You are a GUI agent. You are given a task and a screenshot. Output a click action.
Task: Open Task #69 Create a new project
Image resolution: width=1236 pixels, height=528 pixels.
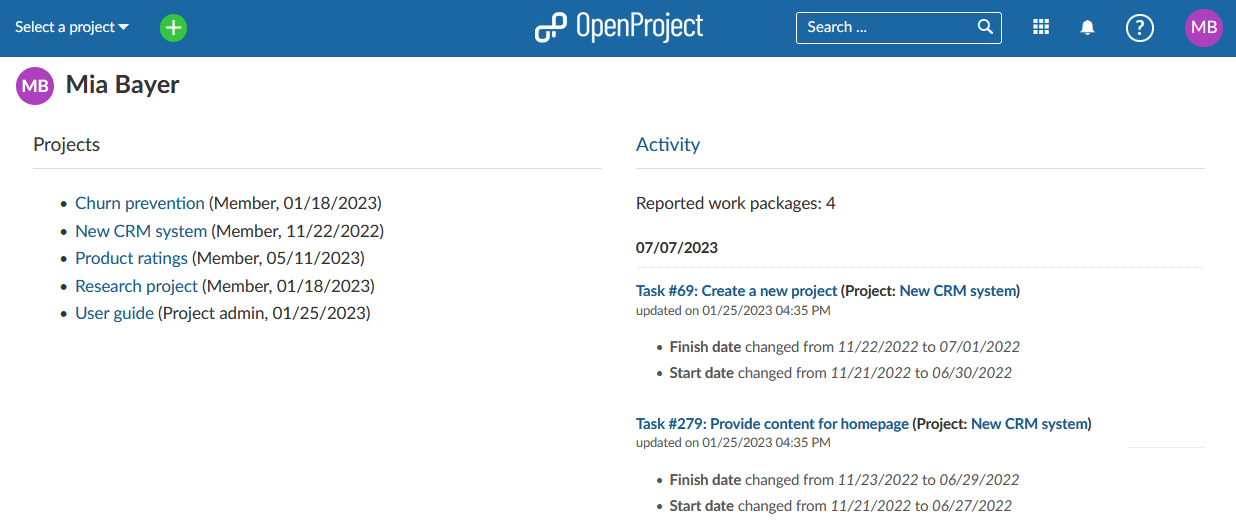[x=736, y=291]
